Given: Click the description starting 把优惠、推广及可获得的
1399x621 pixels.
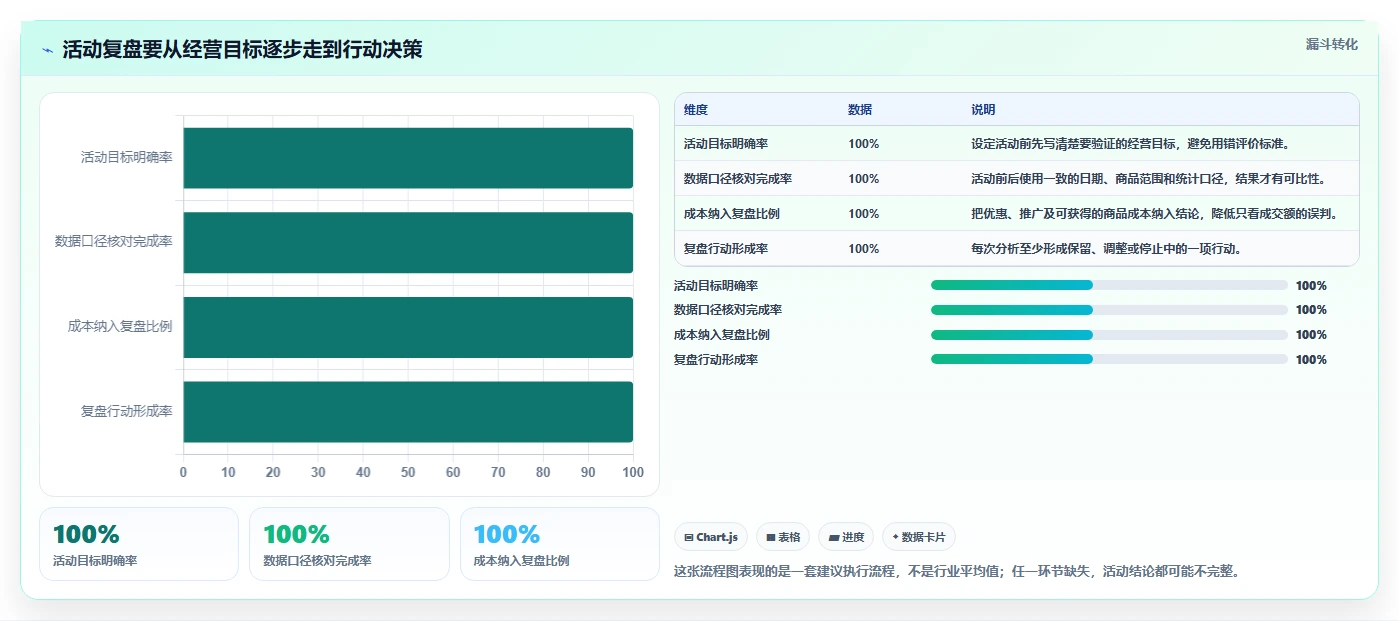Looking at the screenshot, I should pyautogui.click(x=1155, y=214).
